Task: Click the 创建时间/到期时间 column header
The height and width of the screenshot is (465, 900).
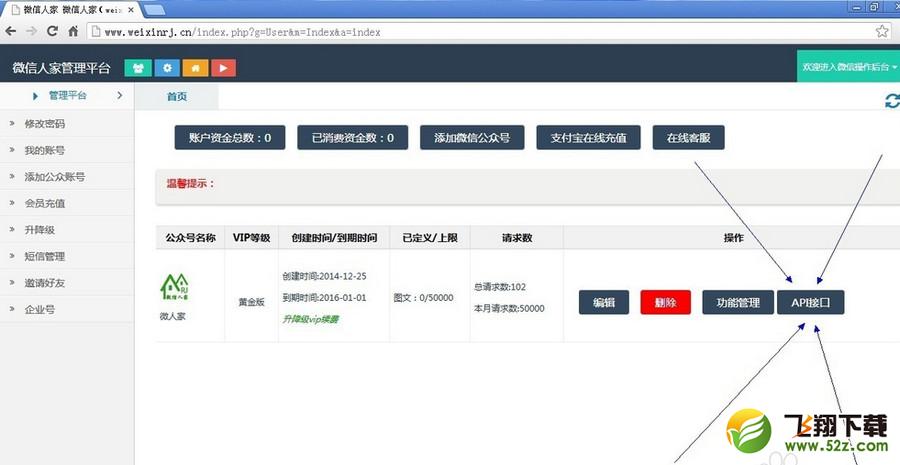Action: point(334,238)
